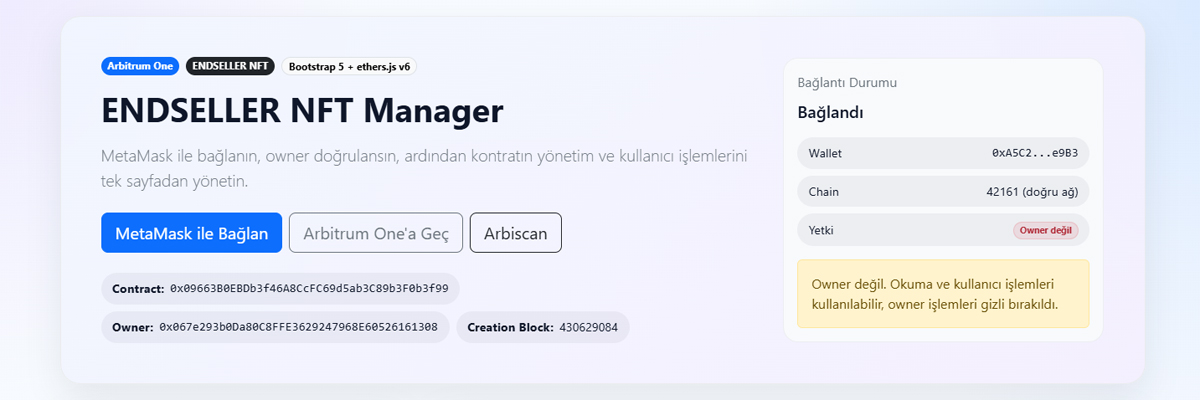Click the Arbitrum One'a Geç button
1200x400 pixels.
point(376,233)
